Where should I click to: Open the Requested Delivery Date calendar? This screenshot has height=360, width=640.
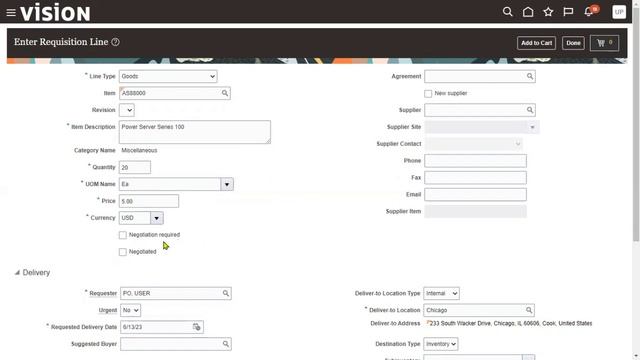(x=197, y=327)
